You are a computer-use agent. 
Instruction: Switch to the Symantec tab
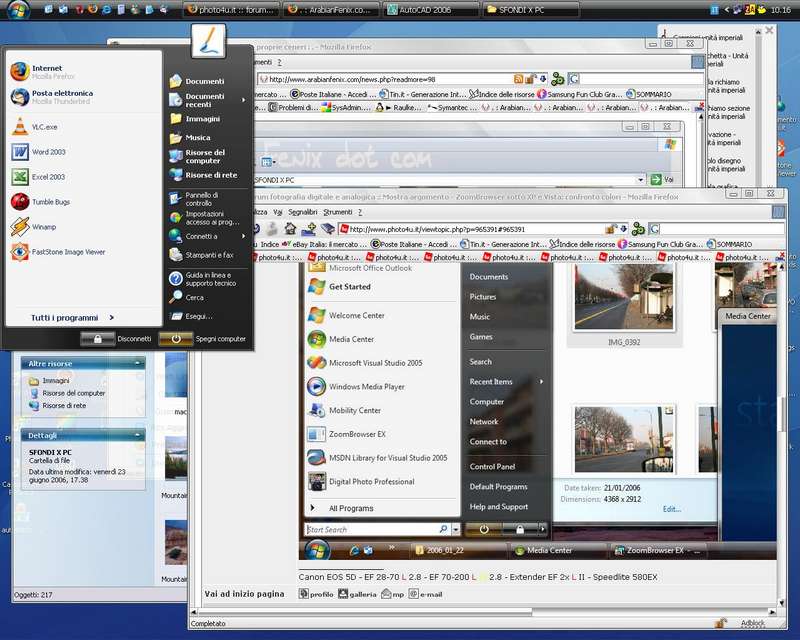point(451,108)
